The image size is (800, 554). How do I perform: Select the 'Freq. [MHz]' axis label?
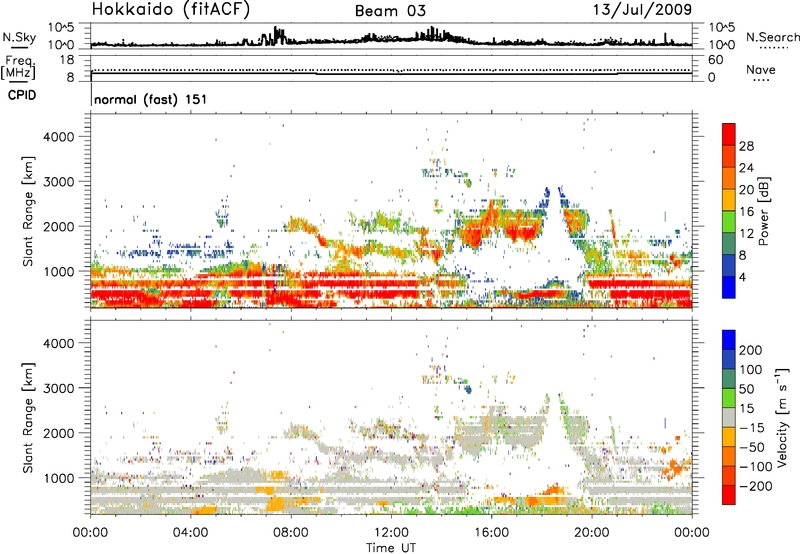(18, 67)
